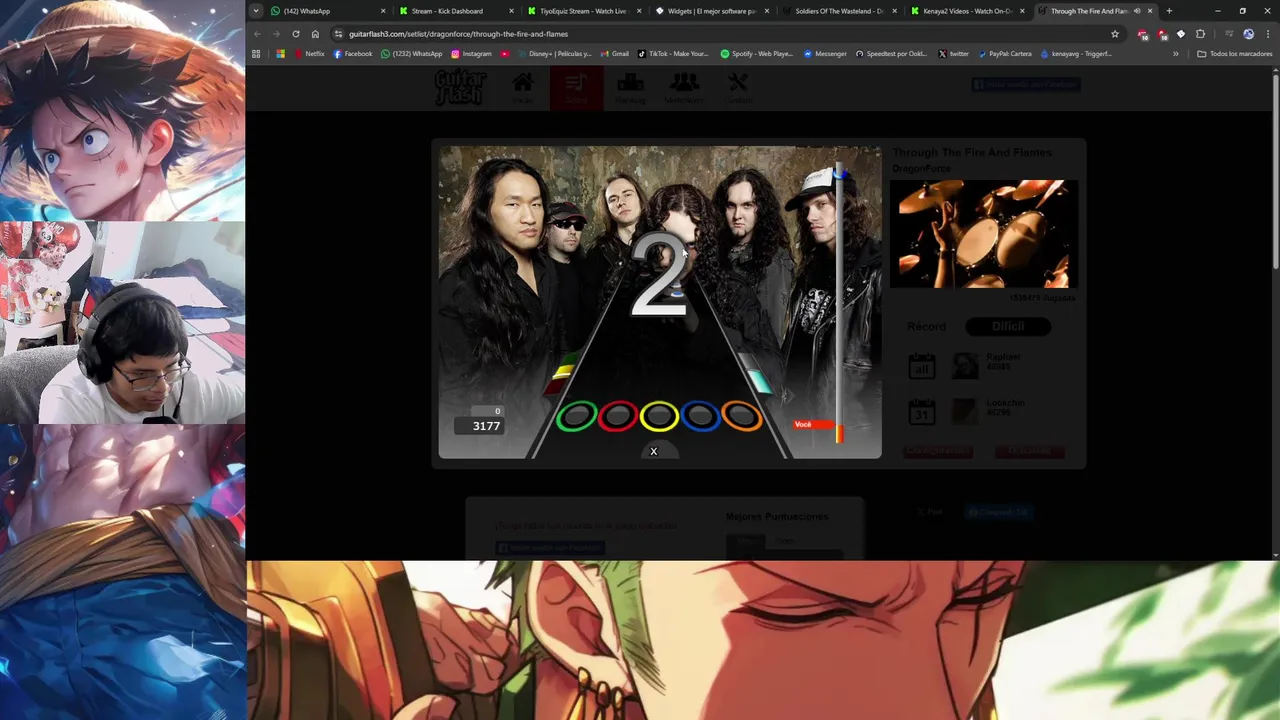
Task: Open the Chrome three-dot menu
Action: [x=1267, y=34]
